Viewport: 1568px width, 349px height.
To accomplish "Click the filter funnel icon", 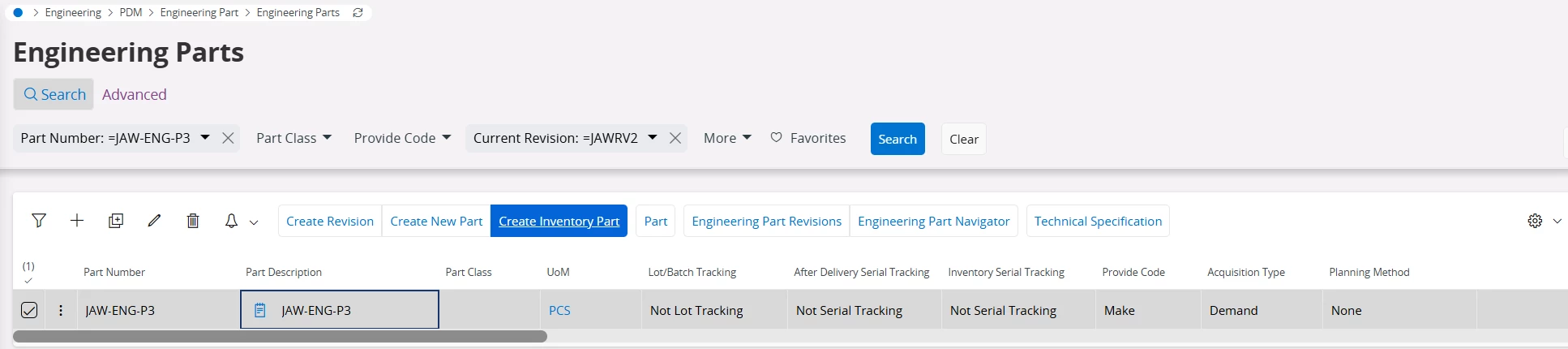I will tap(39, 221).
